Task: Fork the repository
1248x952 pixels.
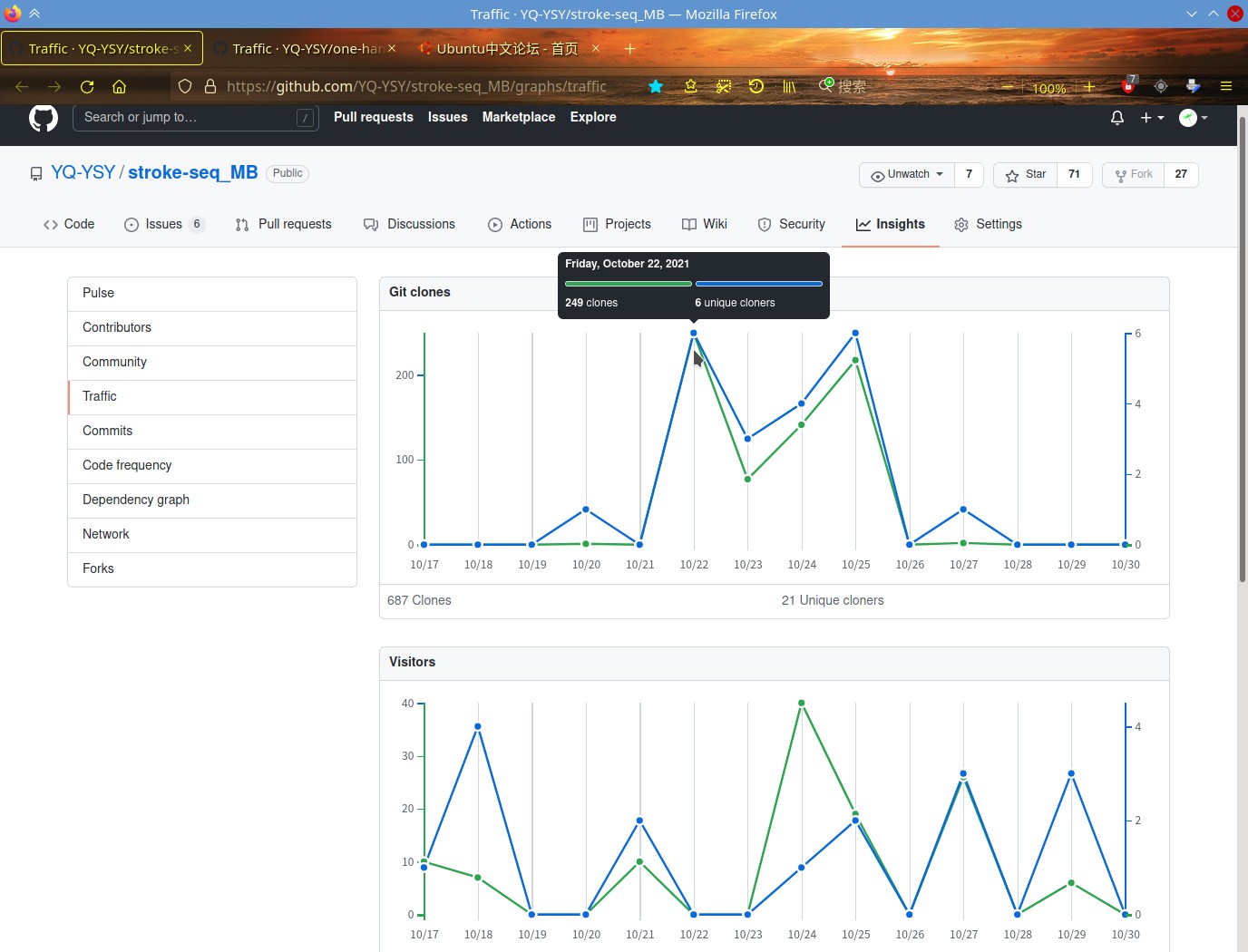Action: point(1133,175)
